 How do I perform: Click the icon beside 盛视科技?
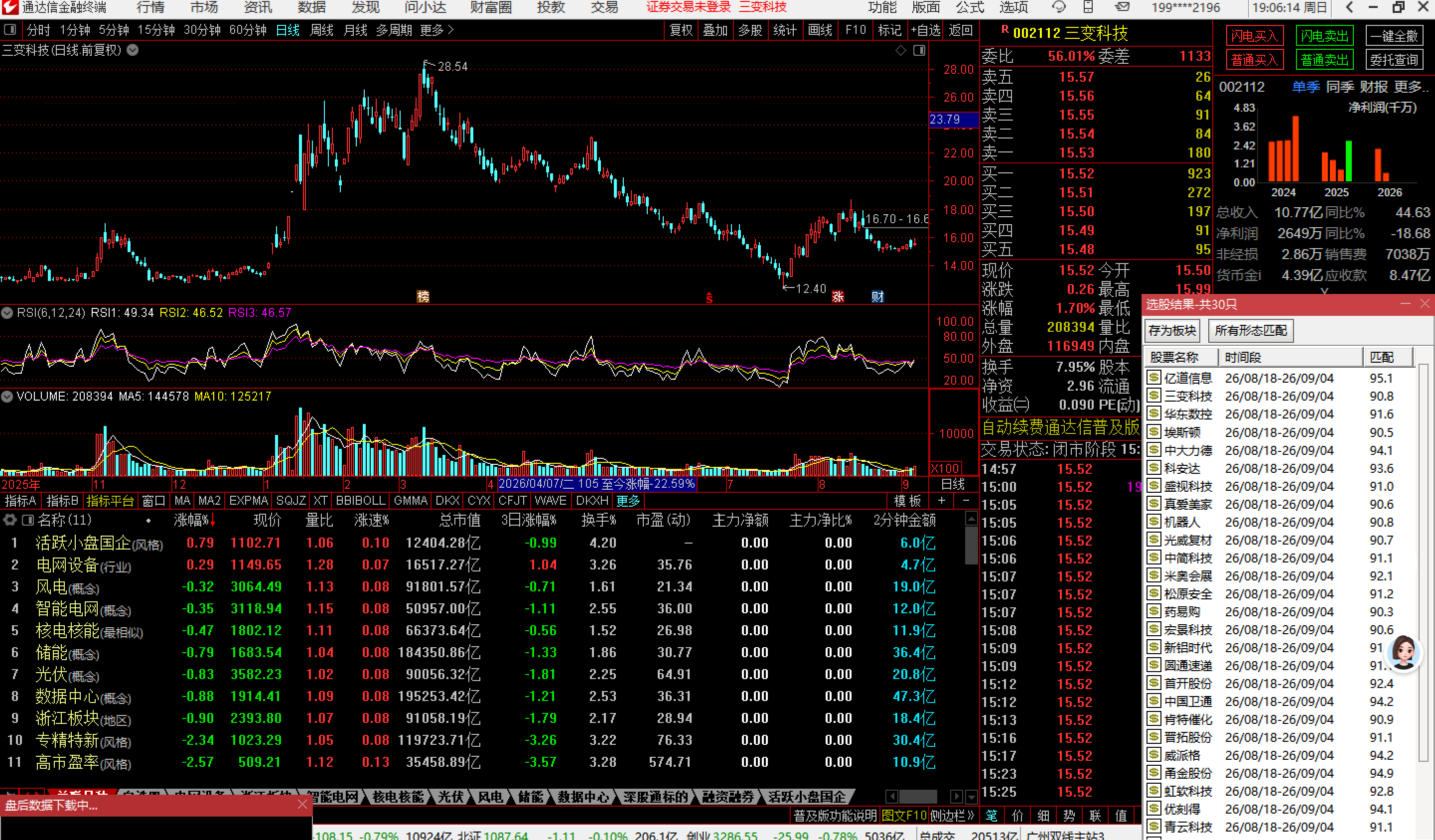1153,486
